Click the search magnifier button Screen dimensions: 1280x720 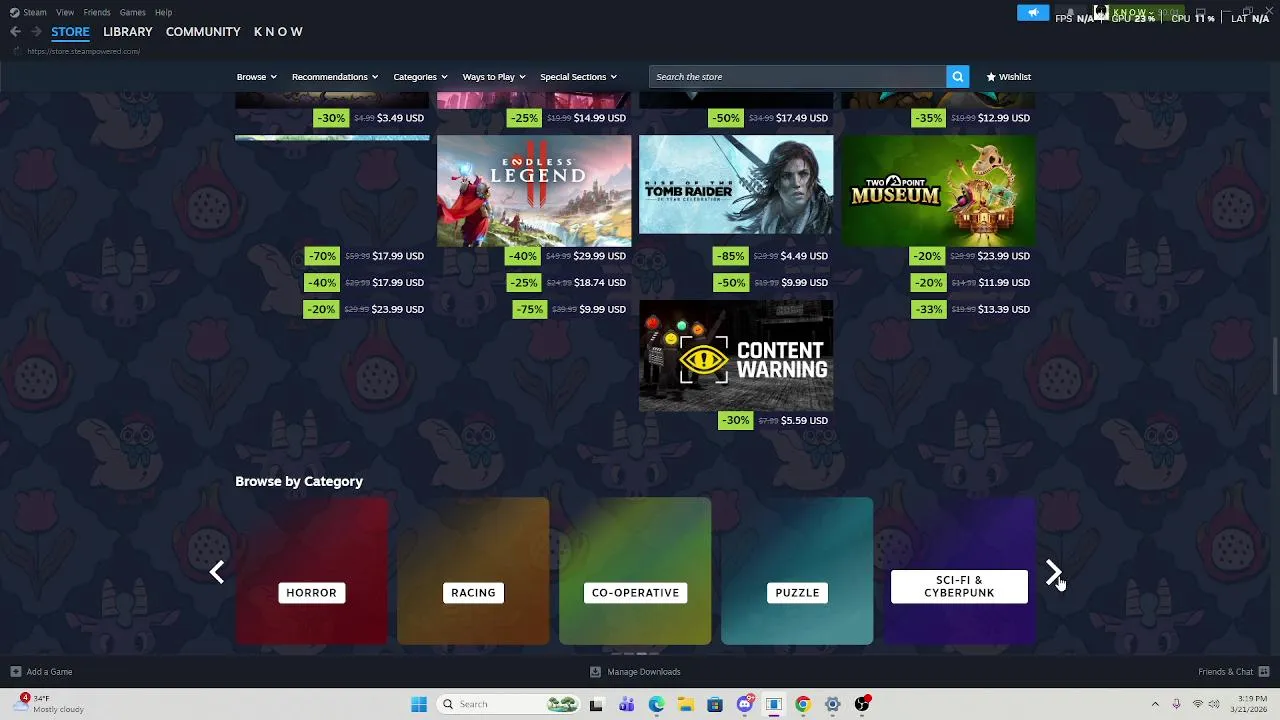point(957,77)
